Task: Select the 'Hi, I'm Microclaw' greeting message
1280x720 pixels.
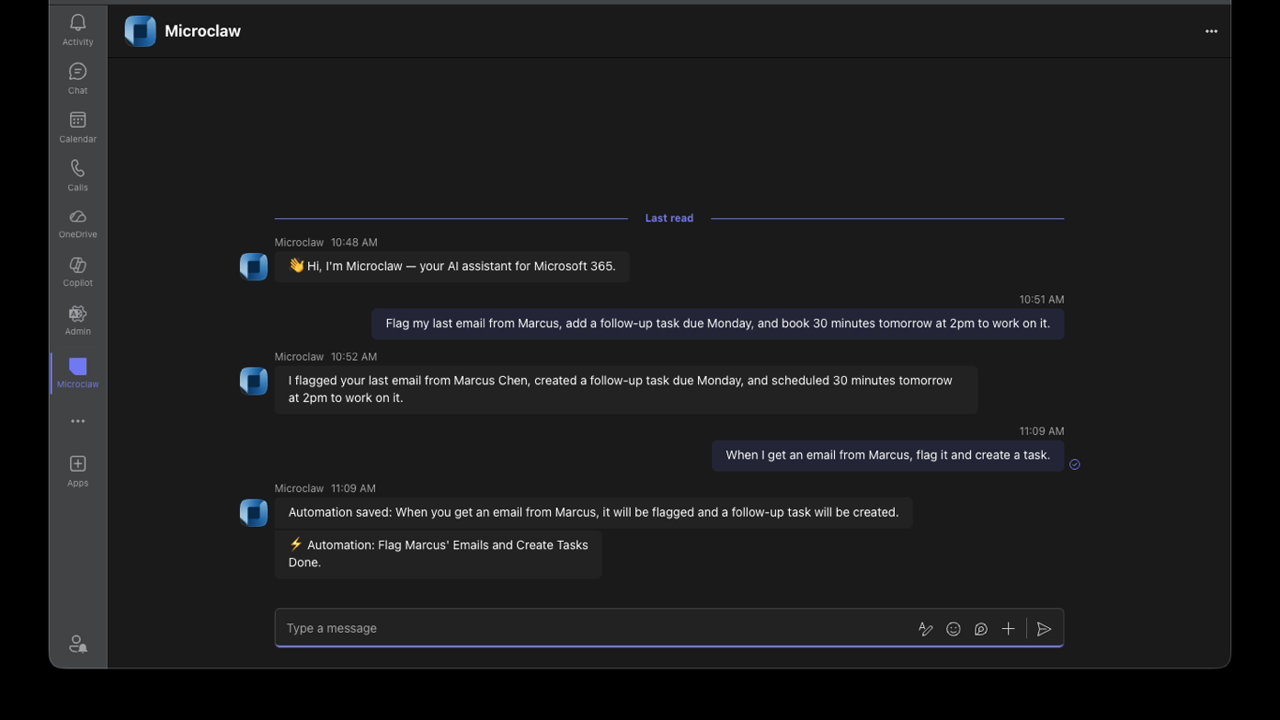Action: [452, 266]
